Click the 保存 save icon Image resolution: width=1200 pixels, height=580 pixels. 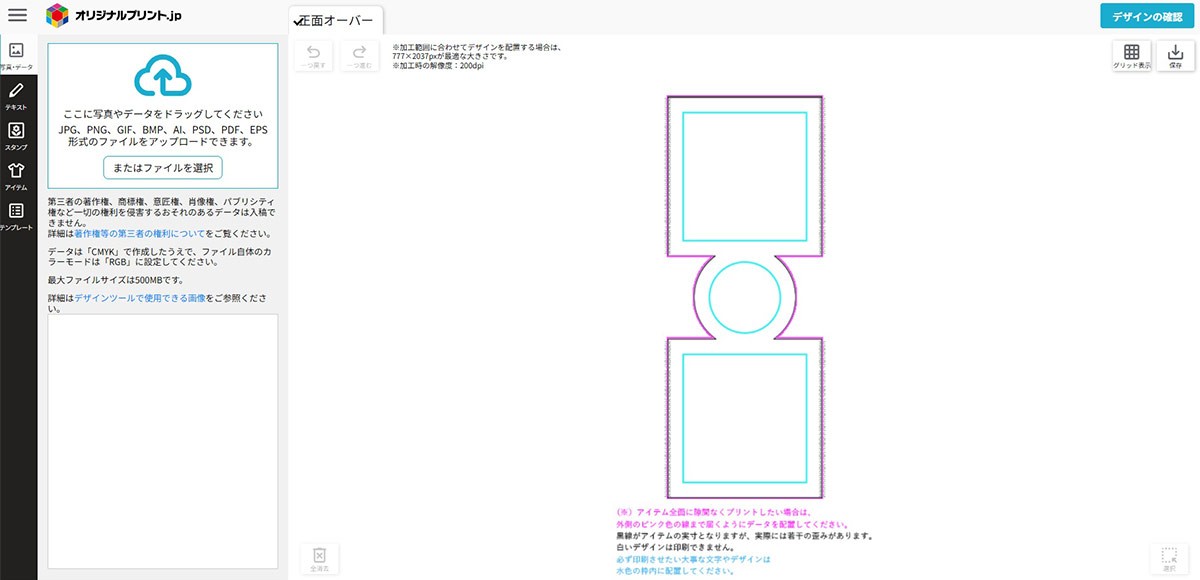click(x=1175, y=56)
